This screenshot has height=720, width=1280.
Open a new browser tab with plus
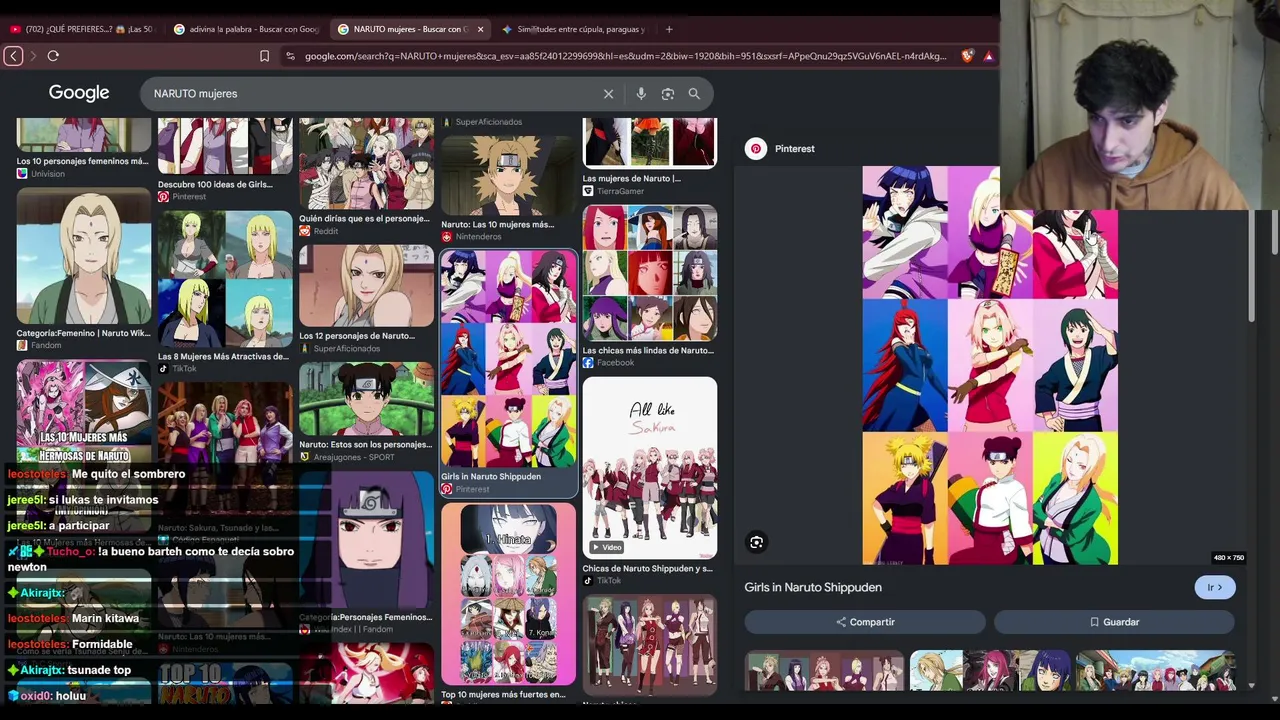coord(669,29)
